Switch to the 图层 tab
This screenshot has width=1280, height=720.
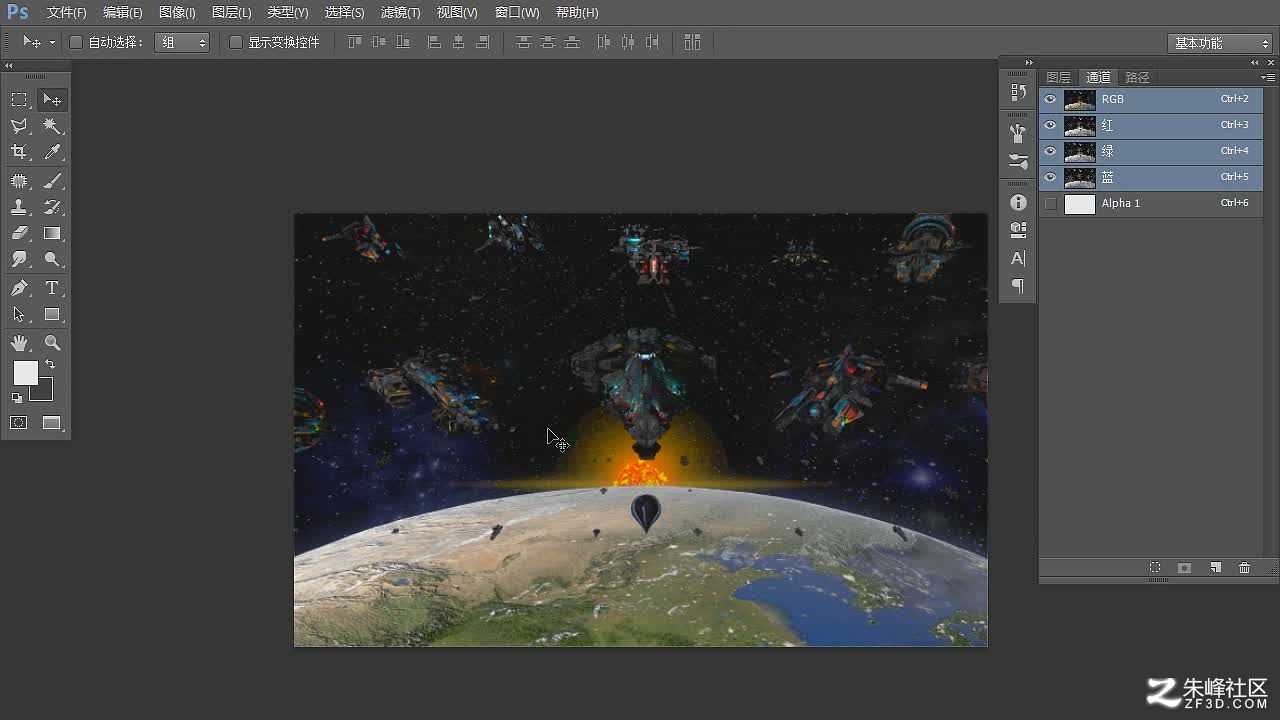[1058, 77]
